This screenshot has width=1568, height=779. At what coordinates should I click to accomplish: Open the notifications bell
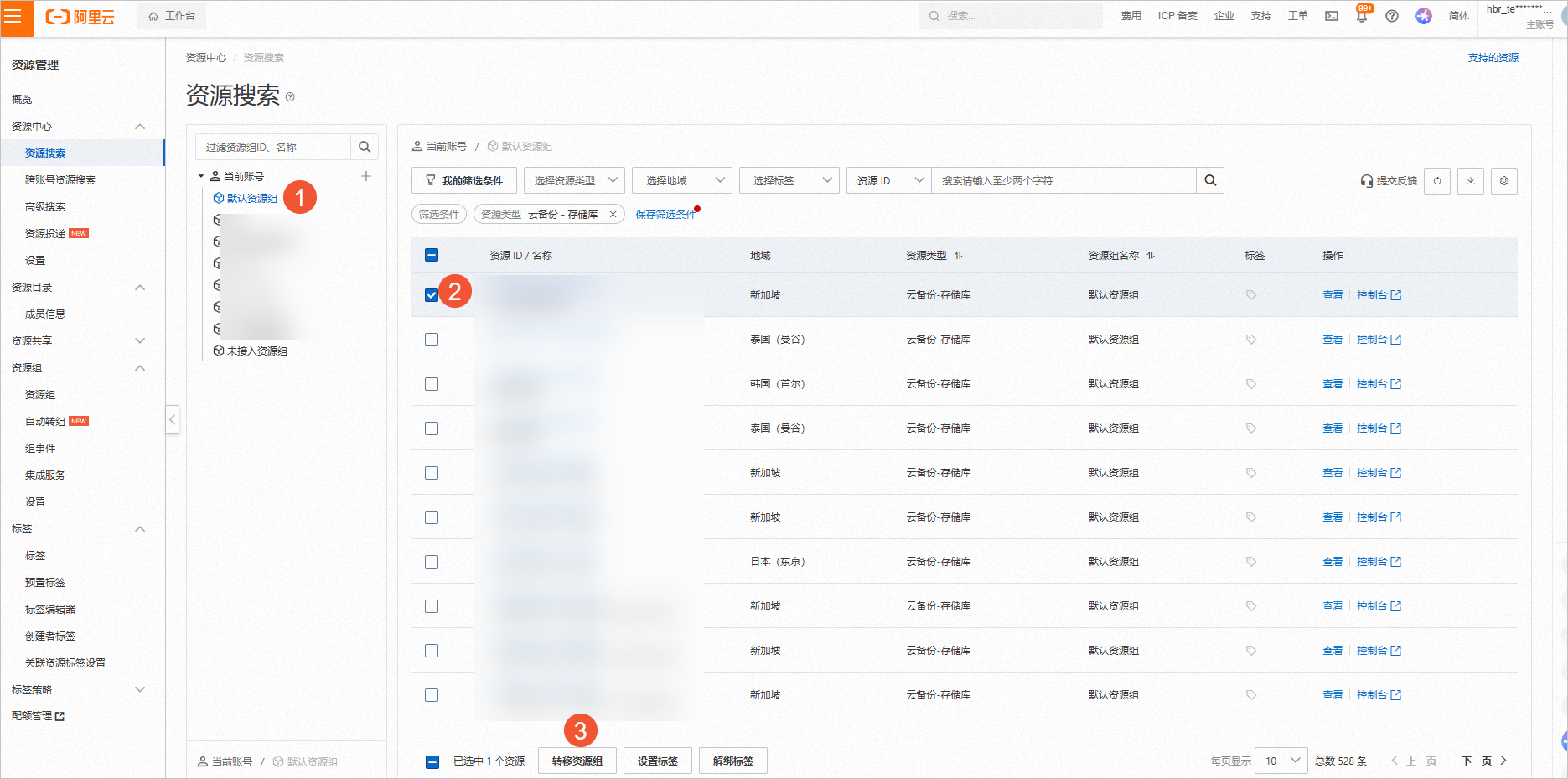pos(1362,16)
